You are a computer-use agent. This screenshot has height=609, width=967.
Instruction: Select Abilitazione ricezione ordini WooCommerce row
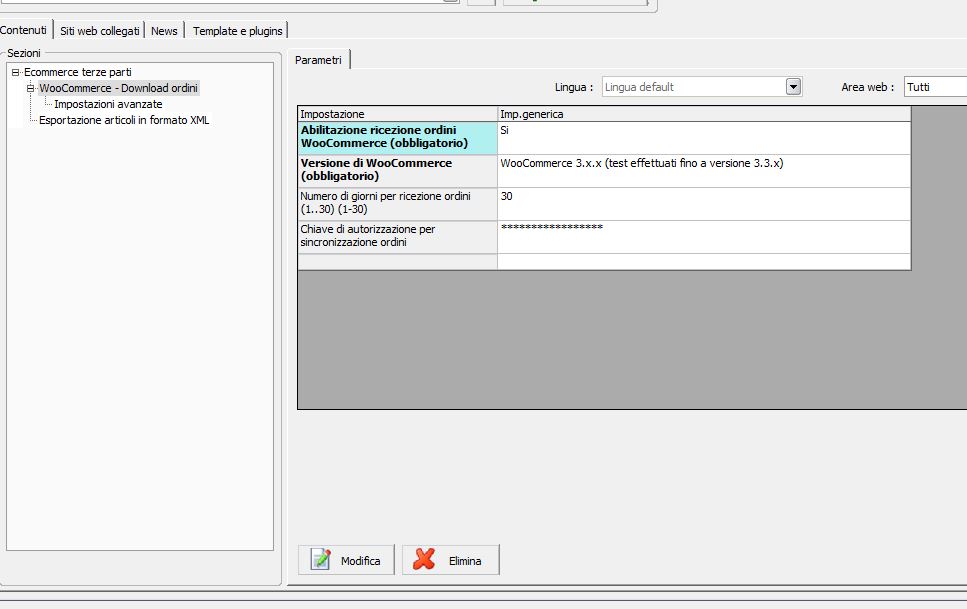[398, 138]
